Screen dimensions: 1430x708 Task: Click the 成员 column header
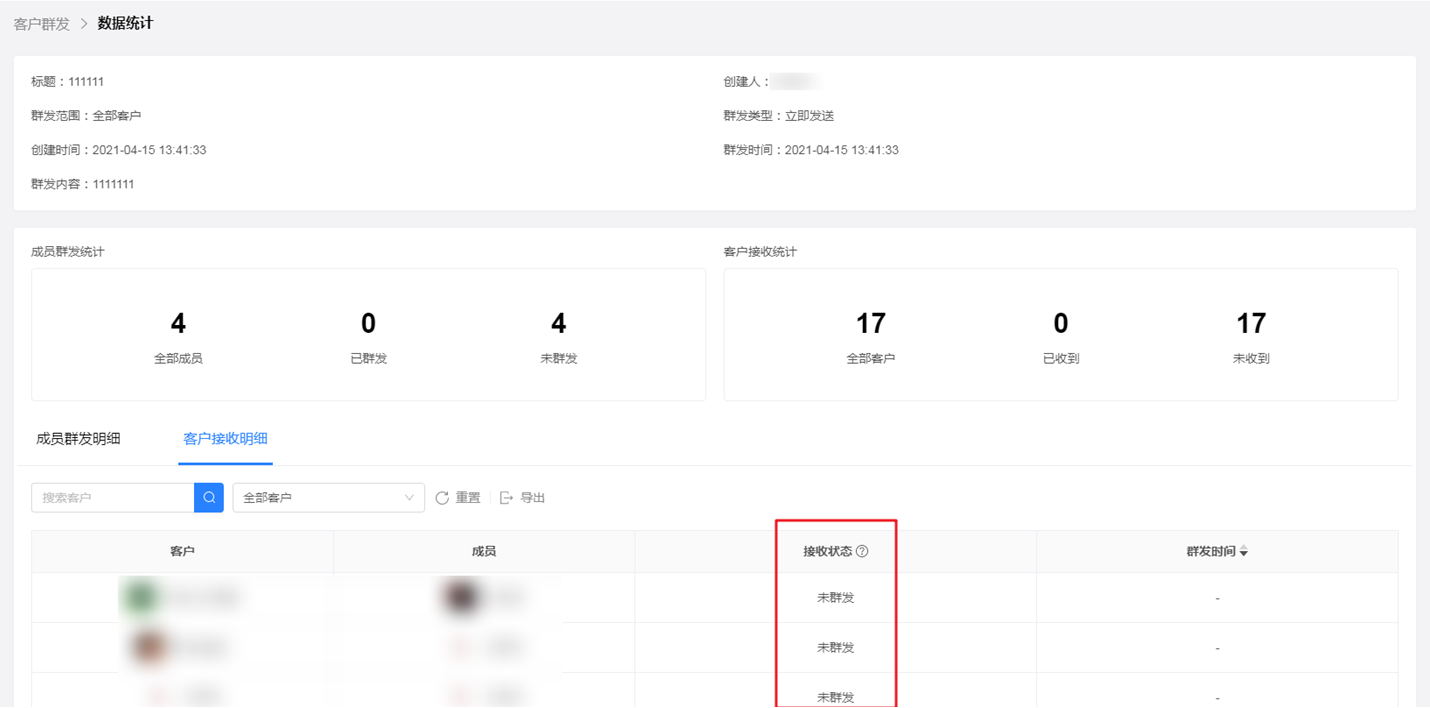coord(484,551)
